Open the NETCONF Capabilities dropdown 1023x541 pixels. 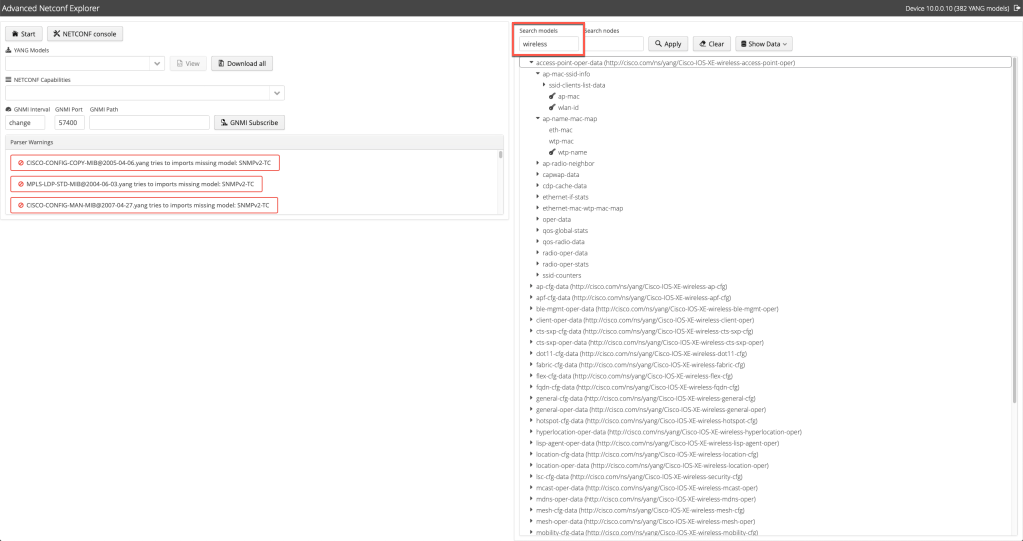coord(276,93)
